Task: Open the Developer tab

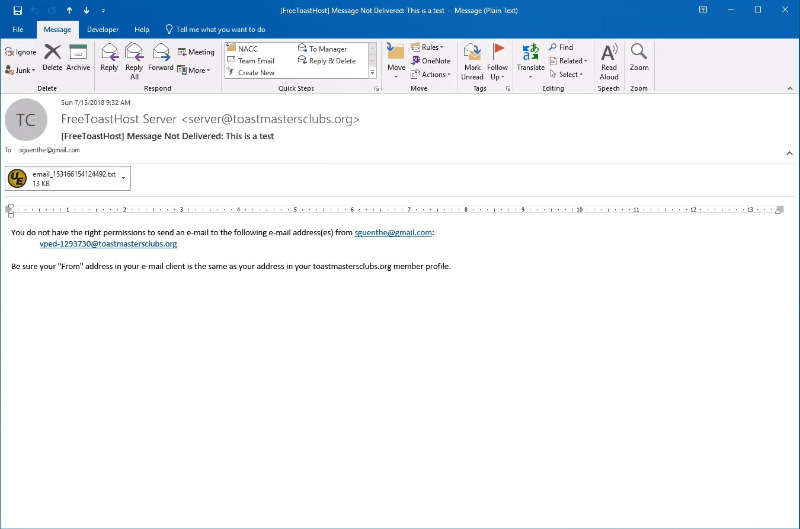Action: coord(103,30)
